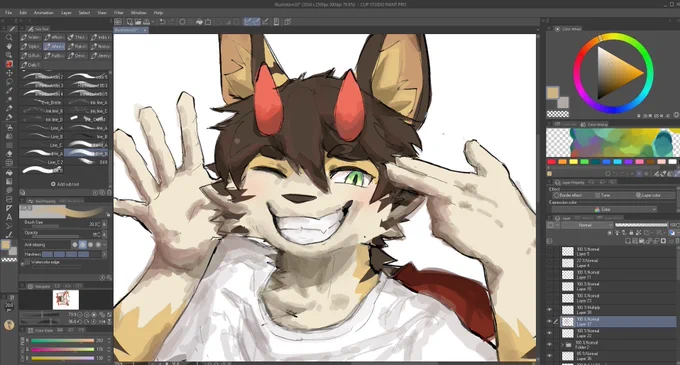Switch to the Layer Property tab
The image size is (680, 365).
(x=570, y=182)
